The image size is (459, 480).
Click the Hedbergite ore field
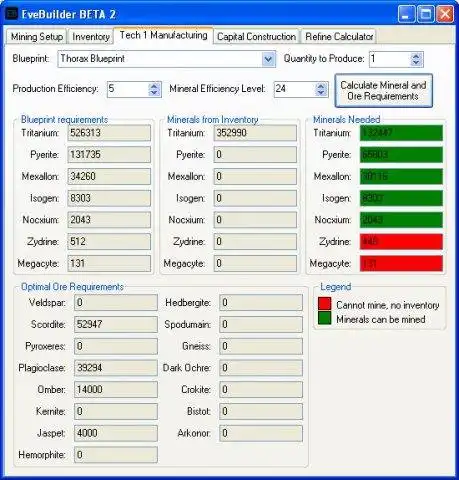point(261,303)
